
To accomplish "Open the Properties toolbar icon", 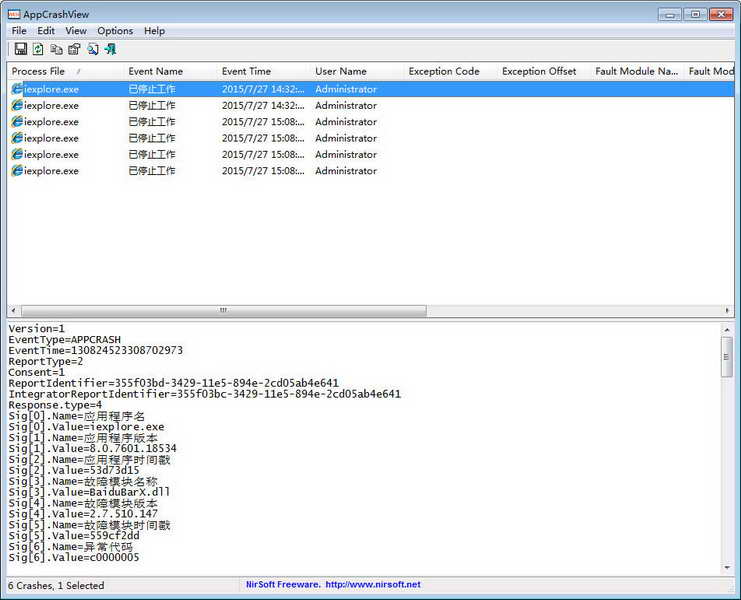I will pos(74,49).
